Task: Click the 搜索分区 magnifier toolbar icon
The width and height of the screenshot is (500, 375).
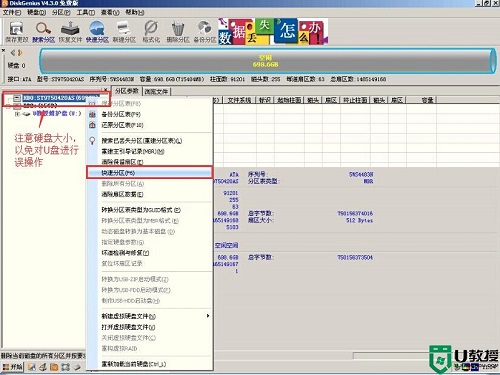Action: [x=44, y=31]
